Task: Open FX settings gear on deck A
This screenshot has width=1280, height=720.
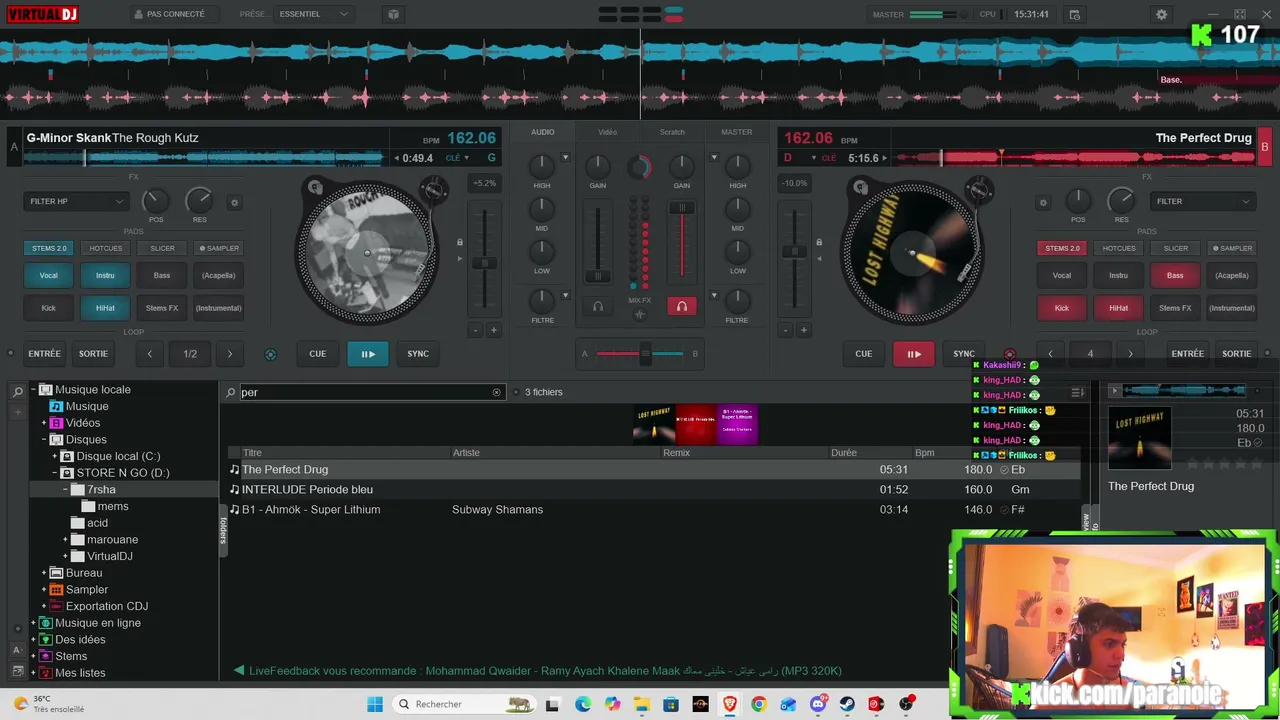Action: [235, 202]
